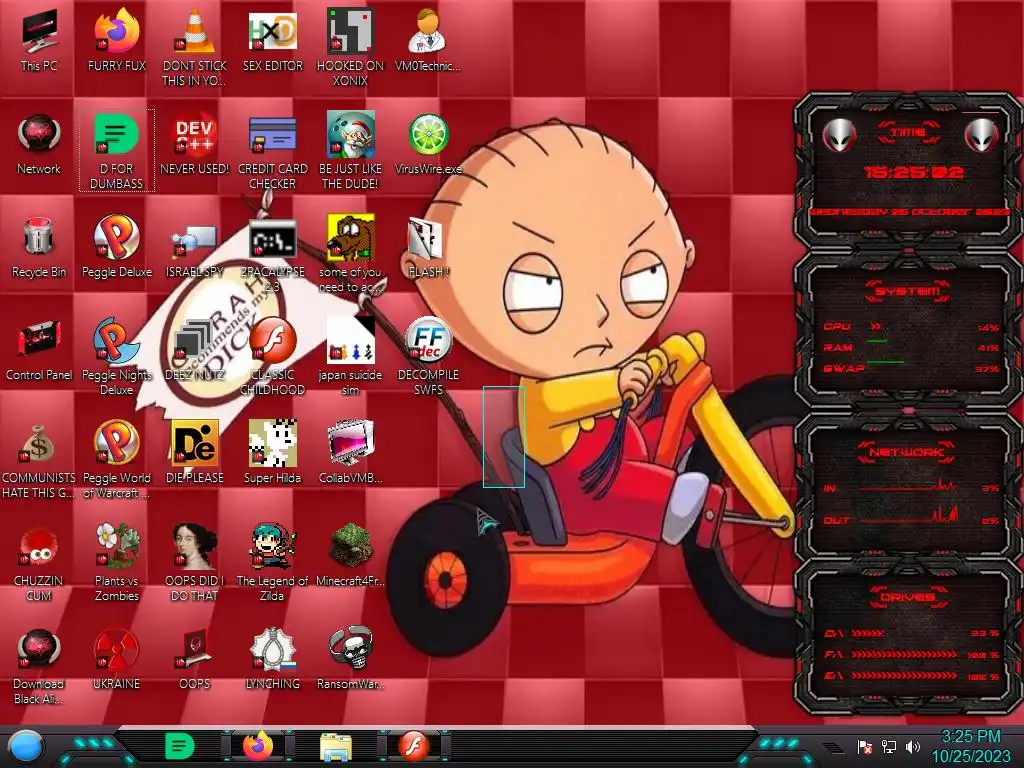The image size is (1024, 768).
Task: Click the NETWORK widget IN graph
Action: (x=908, y=486)
